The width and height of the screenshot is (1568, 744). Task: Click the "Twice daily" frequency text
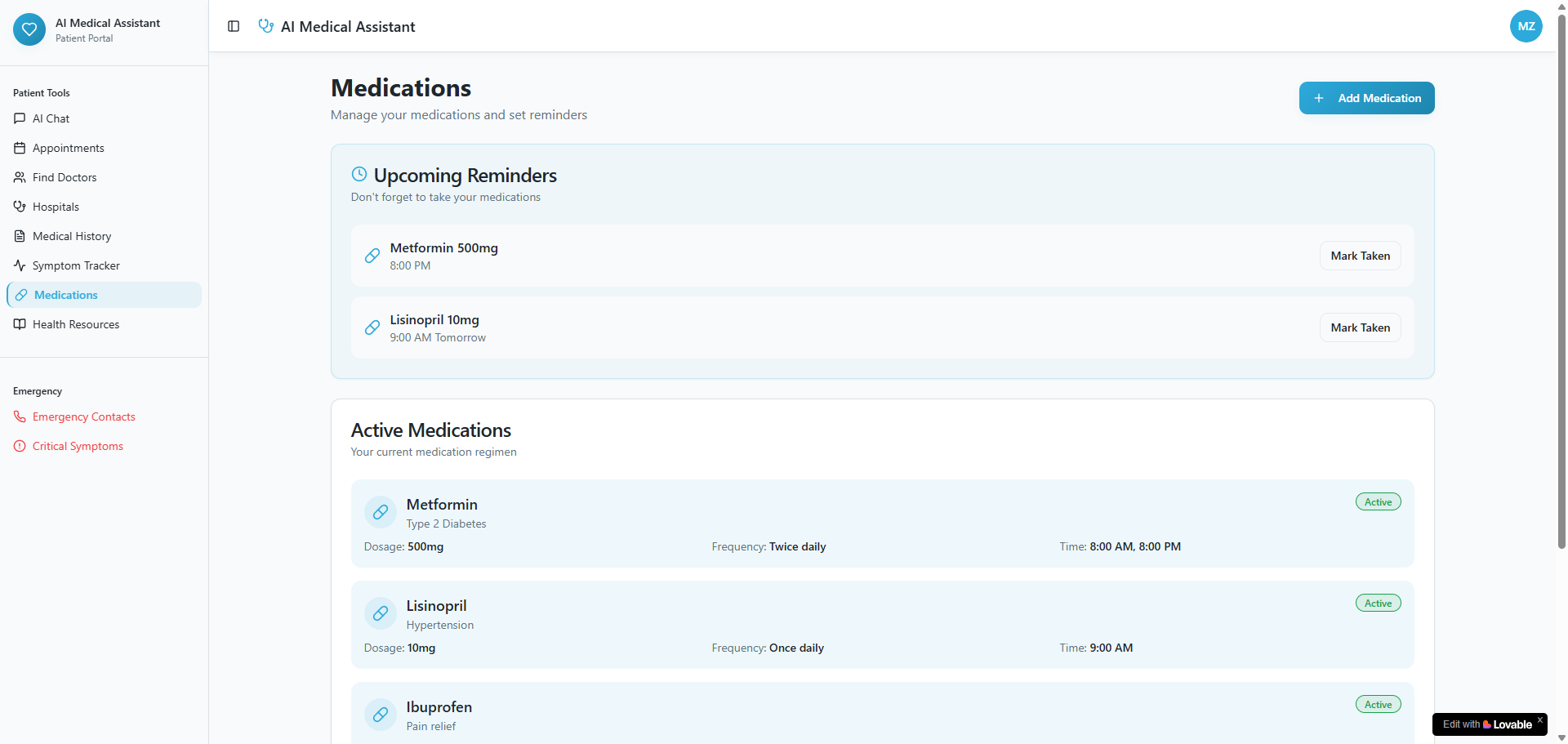(797, 546)
